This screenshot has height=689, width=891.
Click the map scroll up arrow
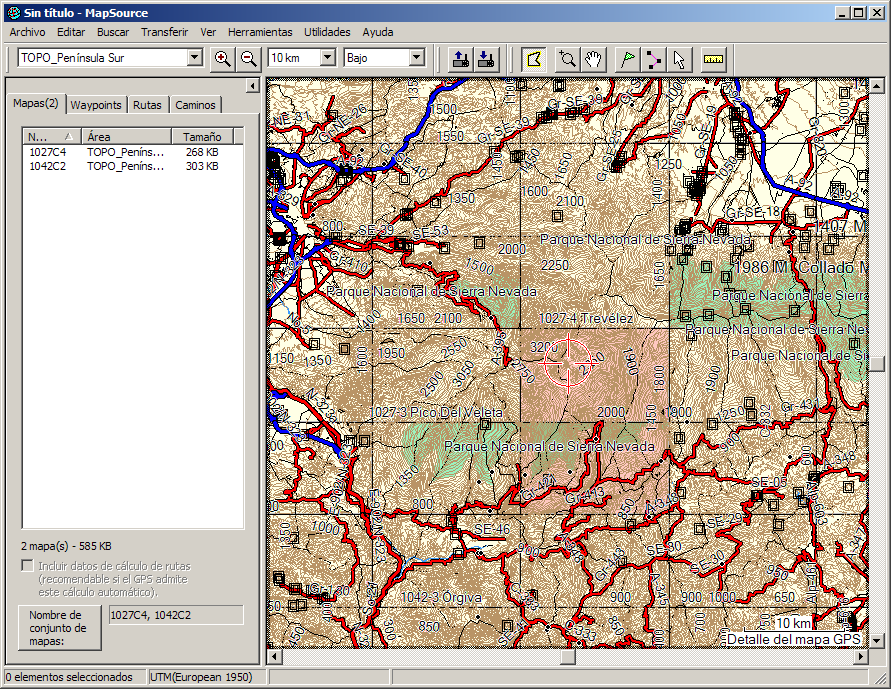tap(876, 86)
